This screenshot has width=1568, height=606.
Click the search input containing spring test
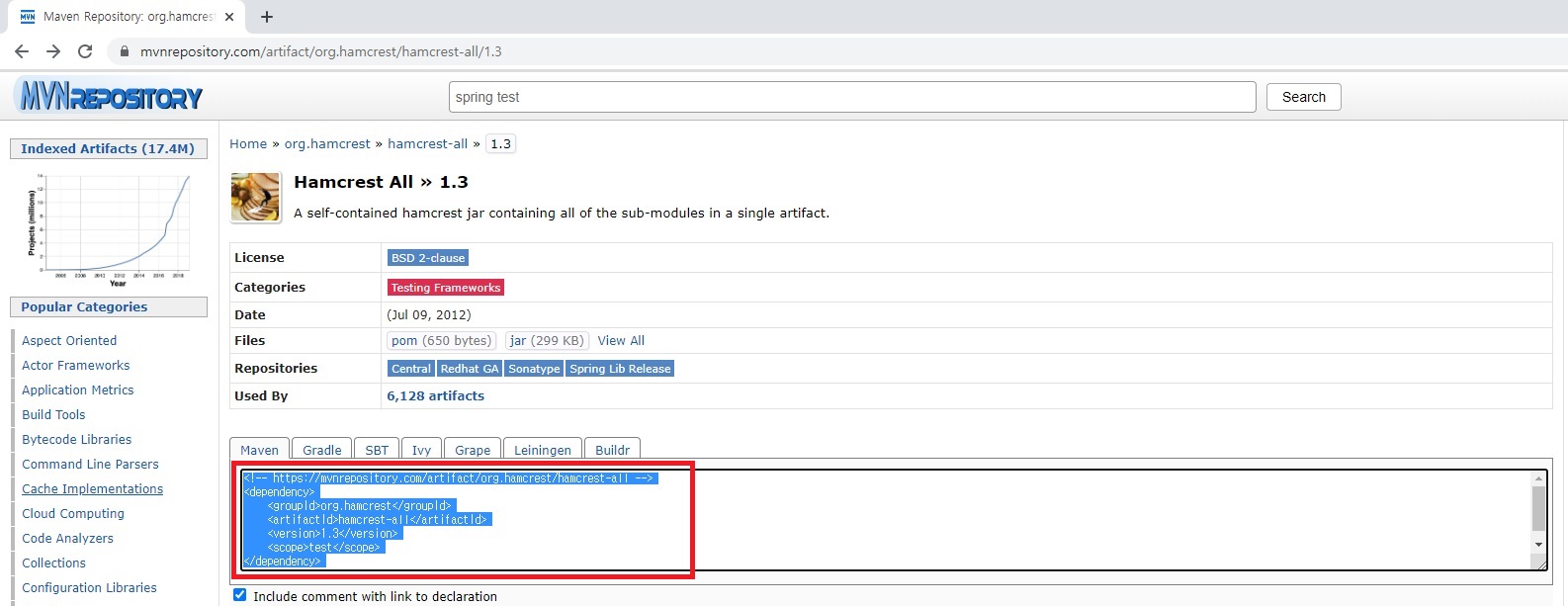[x=852, y=97]
